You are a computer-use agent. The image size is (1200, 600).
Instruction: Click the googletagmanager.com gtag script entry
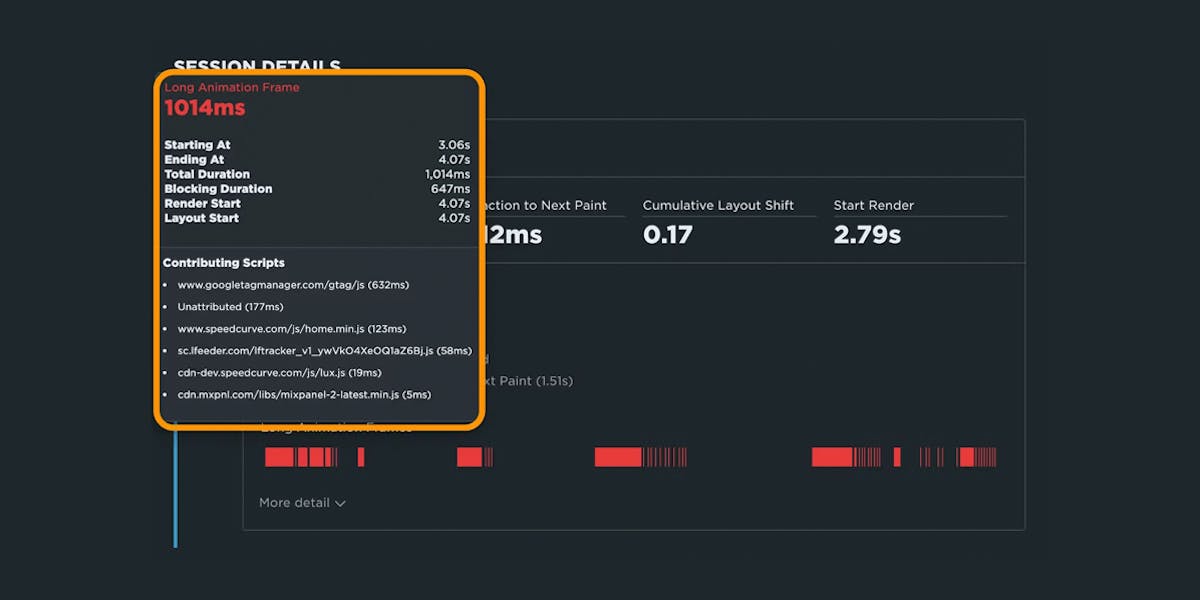click(293, 285)
